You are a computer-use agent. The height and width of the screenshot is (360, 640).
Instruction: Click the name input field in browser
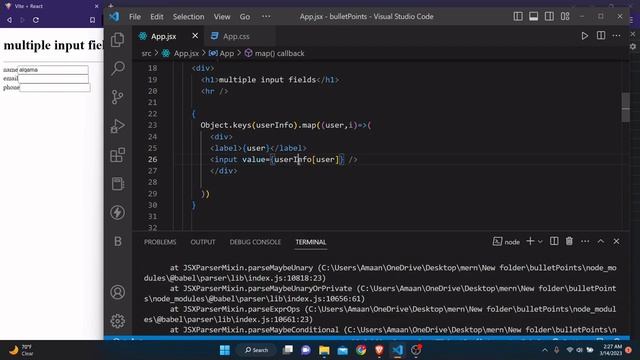coord(53,70)
